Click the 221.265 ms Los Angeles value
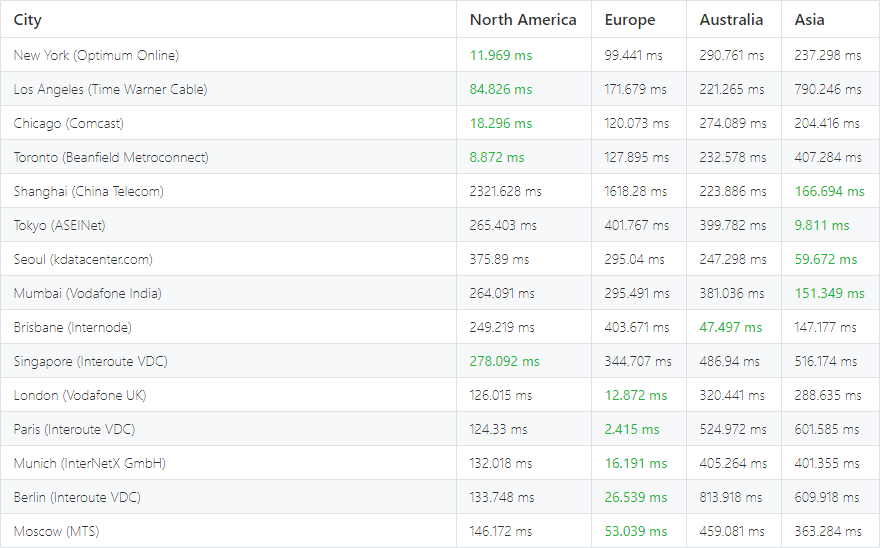Viewport: 880px width, 548px height. (x=731, y=89)
